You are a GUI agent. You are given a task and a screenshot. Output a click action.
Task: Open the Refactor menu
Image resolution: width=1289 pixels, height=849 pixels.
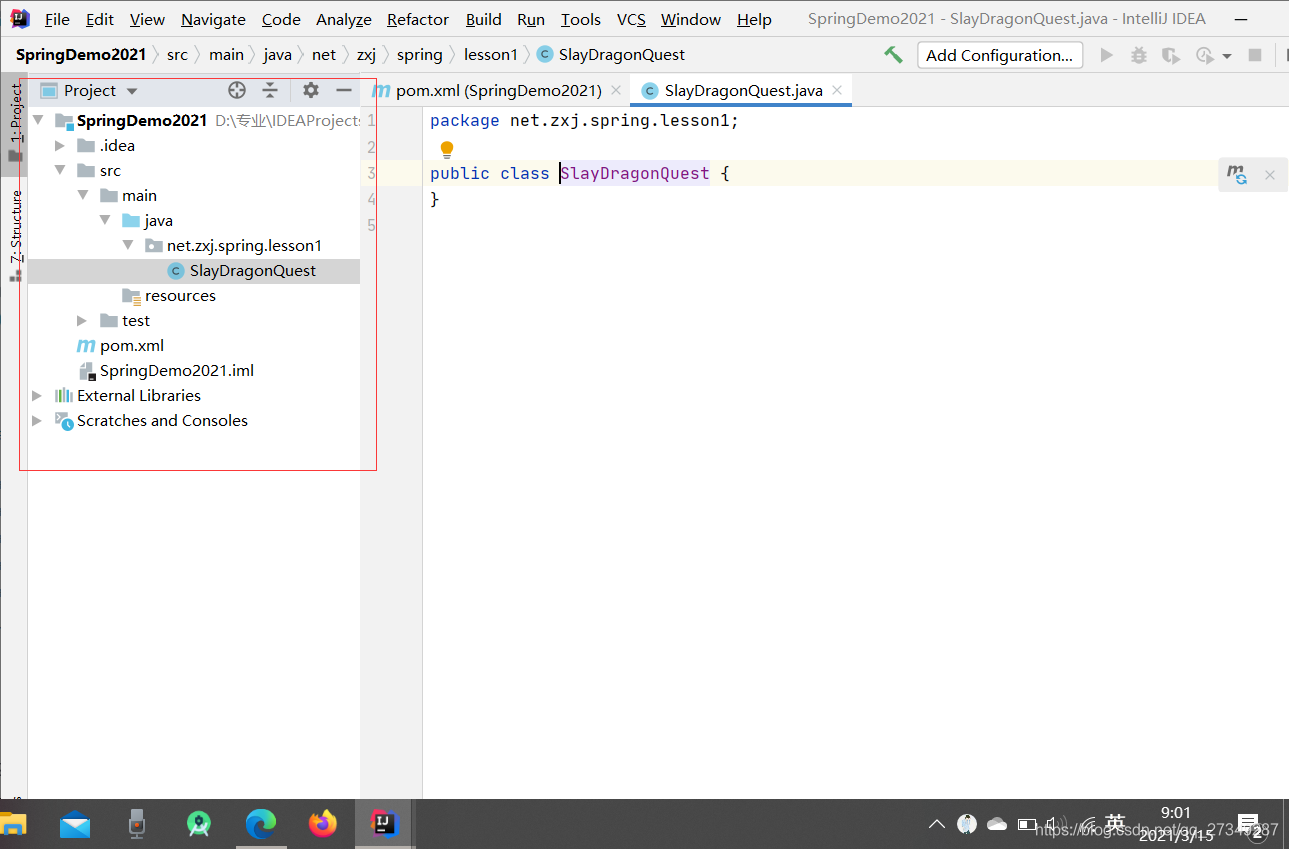[x=418, y=19]
